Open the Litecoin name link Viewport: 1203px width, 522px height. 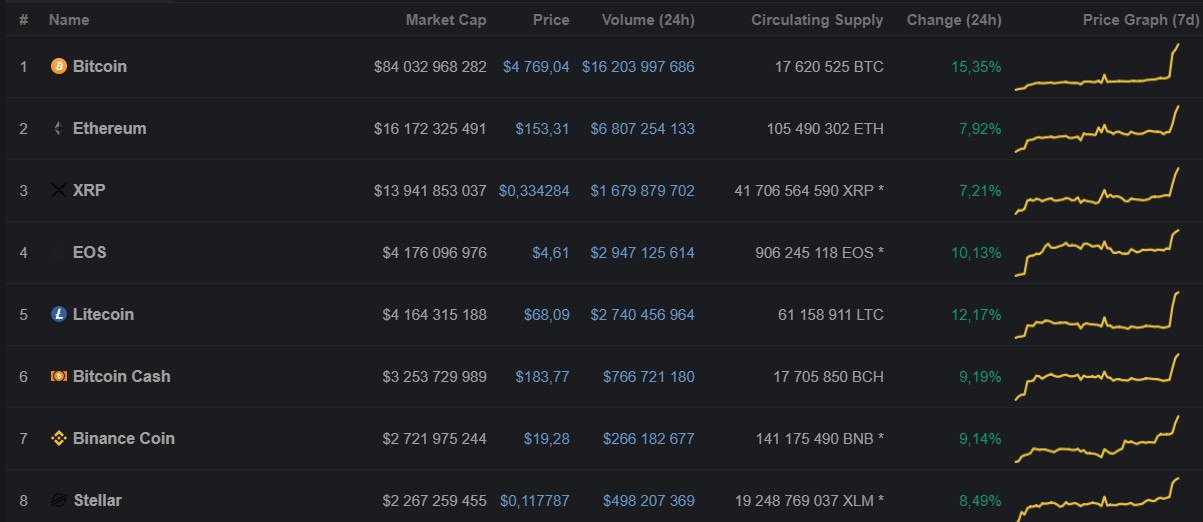pos(103,314)
